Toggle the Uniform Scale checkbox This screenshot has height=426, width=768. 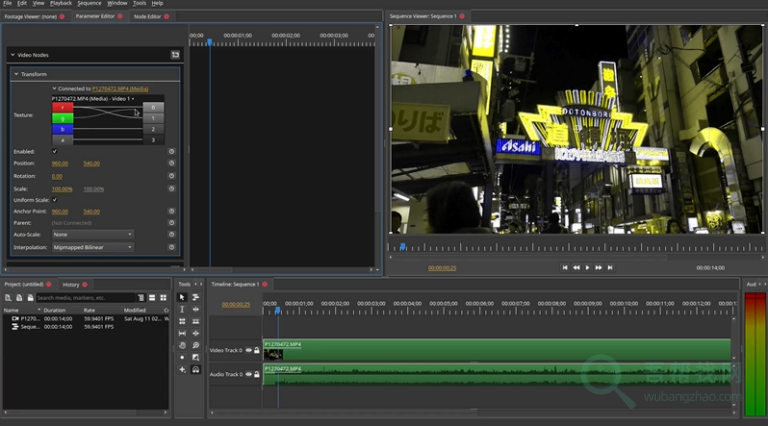[x=55, y=200]
